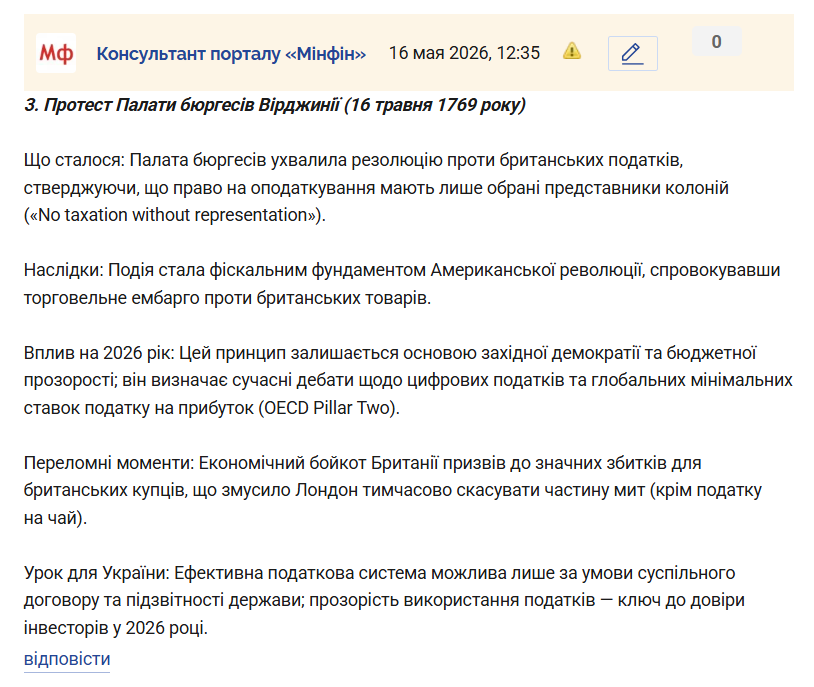The height and width of the screenshot is (687, 814).
Task: Click the paragraph starting with Переломні моменти
Action: (392, 490)
